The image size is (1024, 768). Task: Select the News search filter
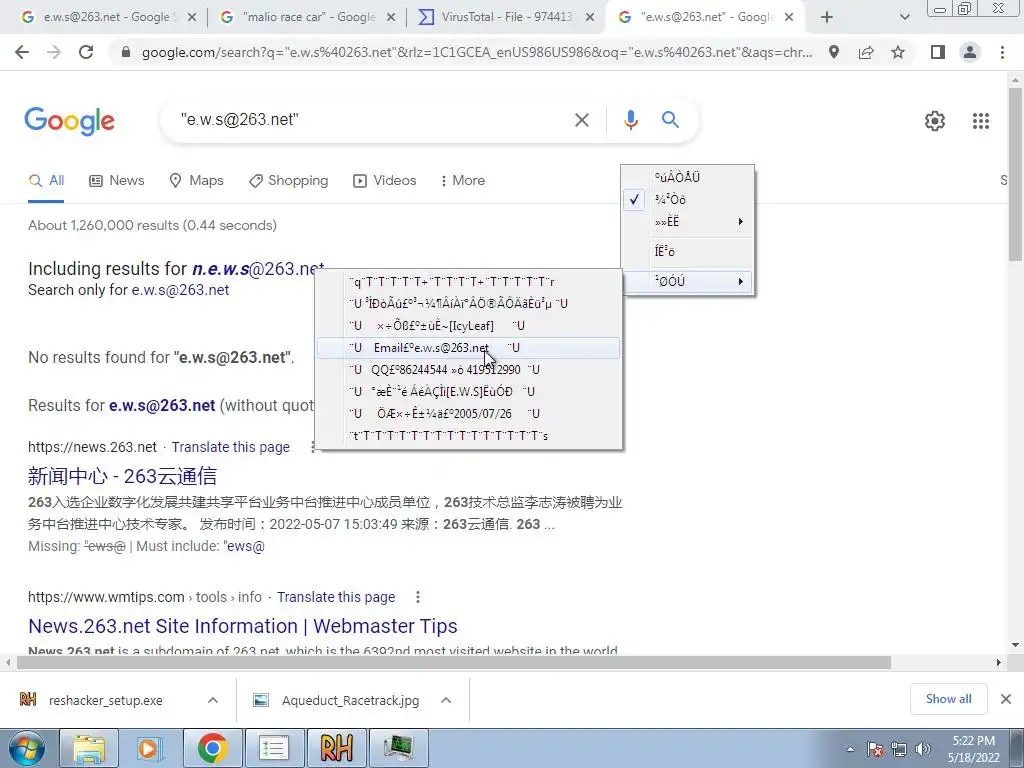[x=116, y=180]
